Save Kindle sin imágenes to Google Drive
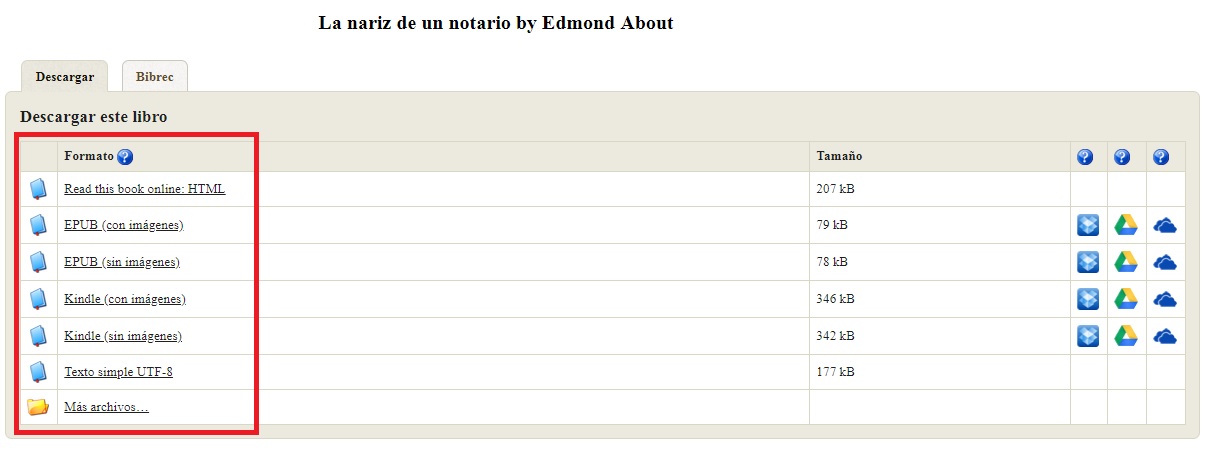The width and height of the screenshot is (1208, 462). click(1126, 336)
